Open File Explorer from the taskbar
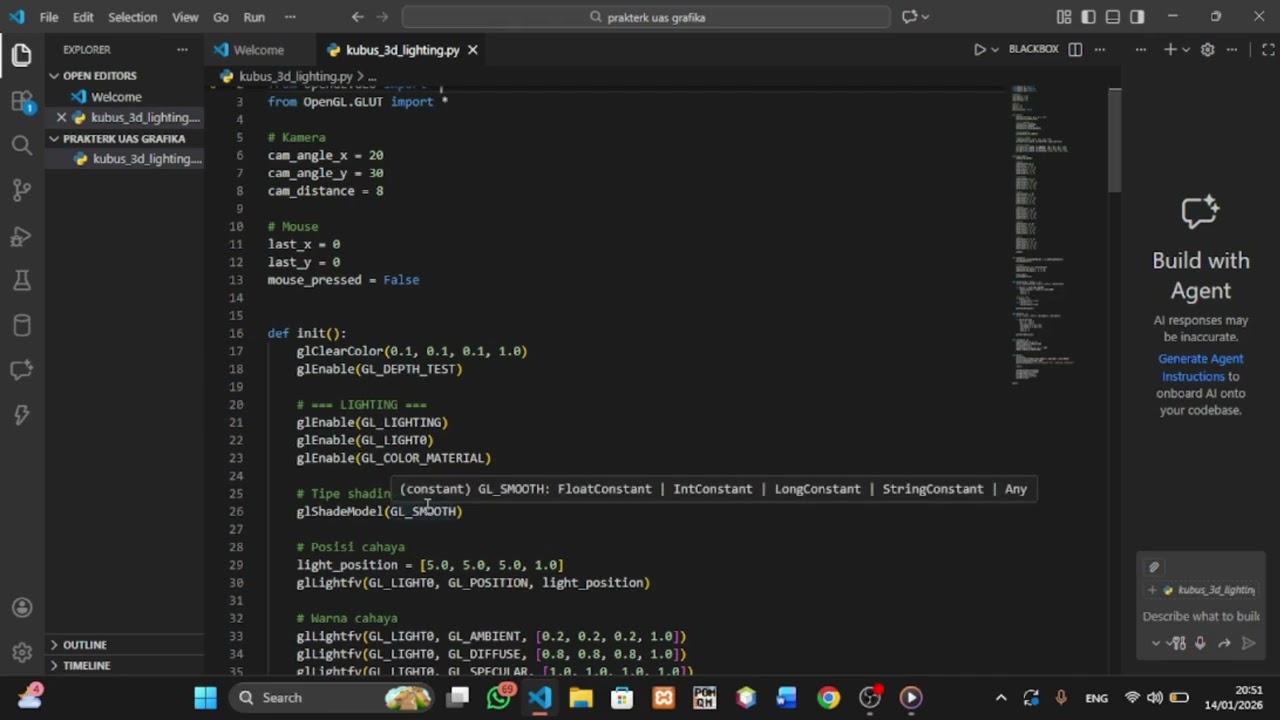Screen dimensions: 1280x720 coord(581,698)
